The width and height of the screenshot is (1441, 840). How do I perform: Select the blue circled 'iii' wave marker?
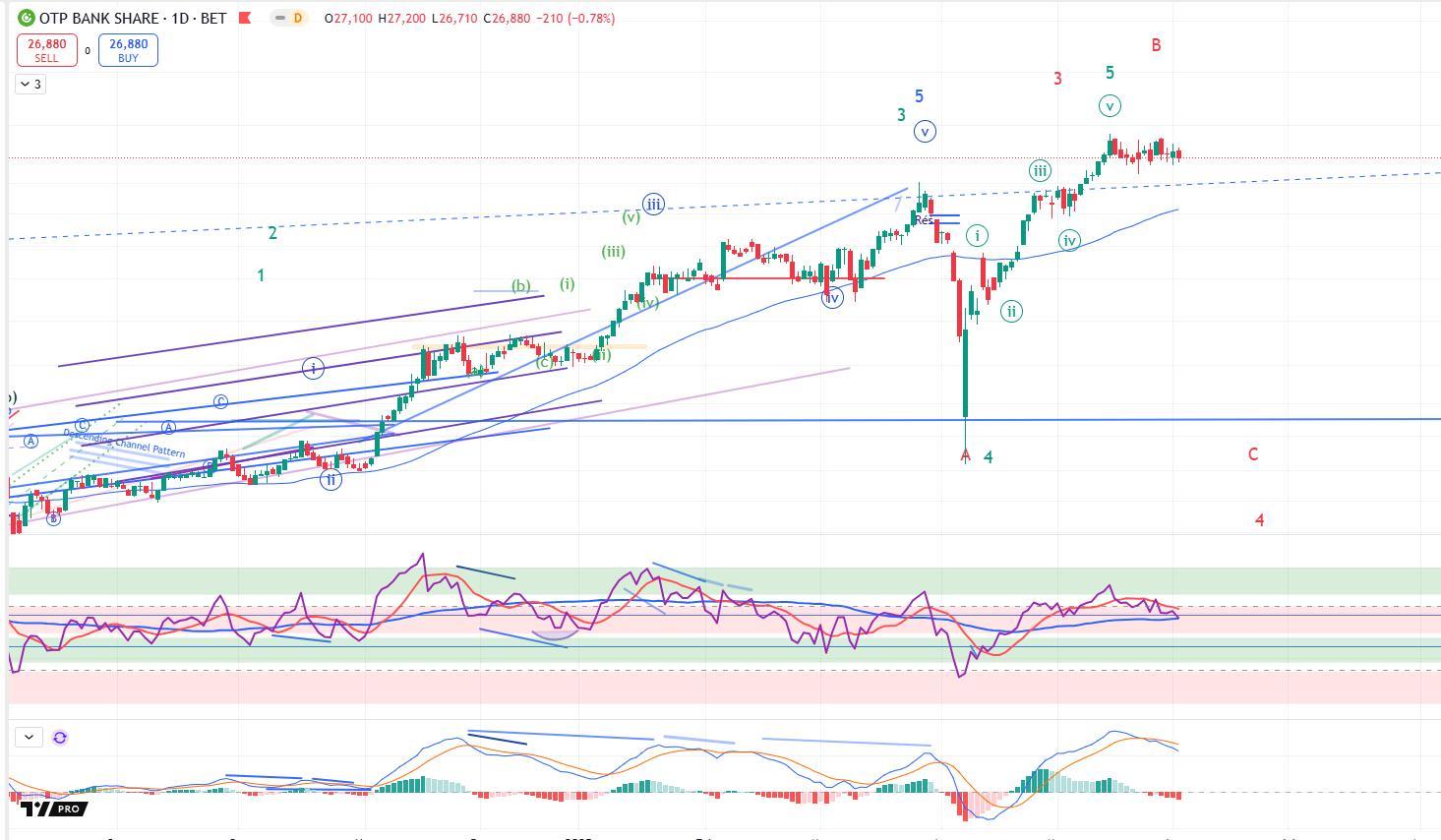point(653,205)
